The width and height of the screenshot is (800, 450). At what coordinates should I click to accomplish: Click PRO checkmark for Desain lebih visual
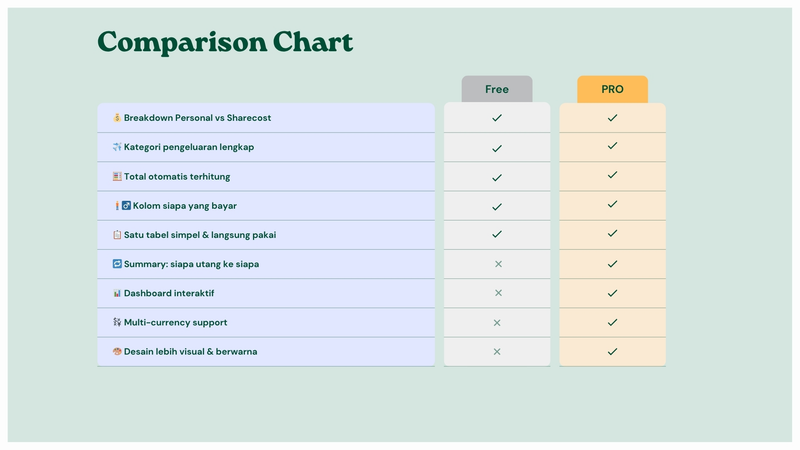pyautogui.click(x=612, y=352)
